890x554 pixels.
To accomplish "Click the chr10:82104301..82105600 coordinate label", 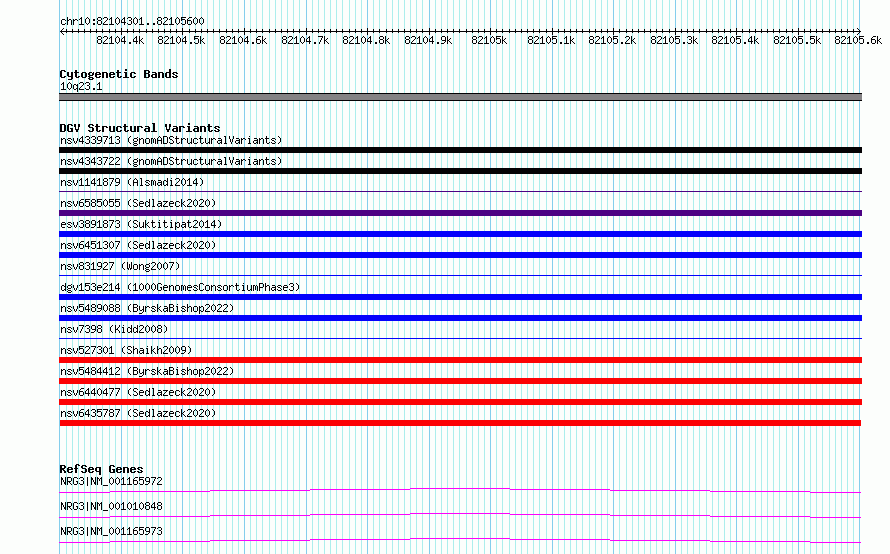I will pyautogui.click(x=132, y=21).
